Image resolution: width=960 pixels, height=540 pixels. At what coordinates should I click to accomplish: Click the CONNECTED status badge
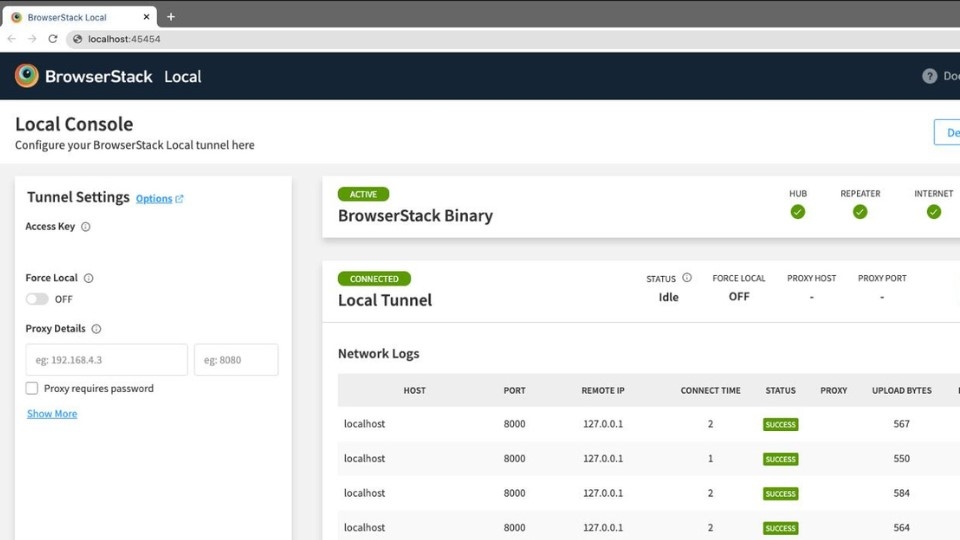[374, 279]
